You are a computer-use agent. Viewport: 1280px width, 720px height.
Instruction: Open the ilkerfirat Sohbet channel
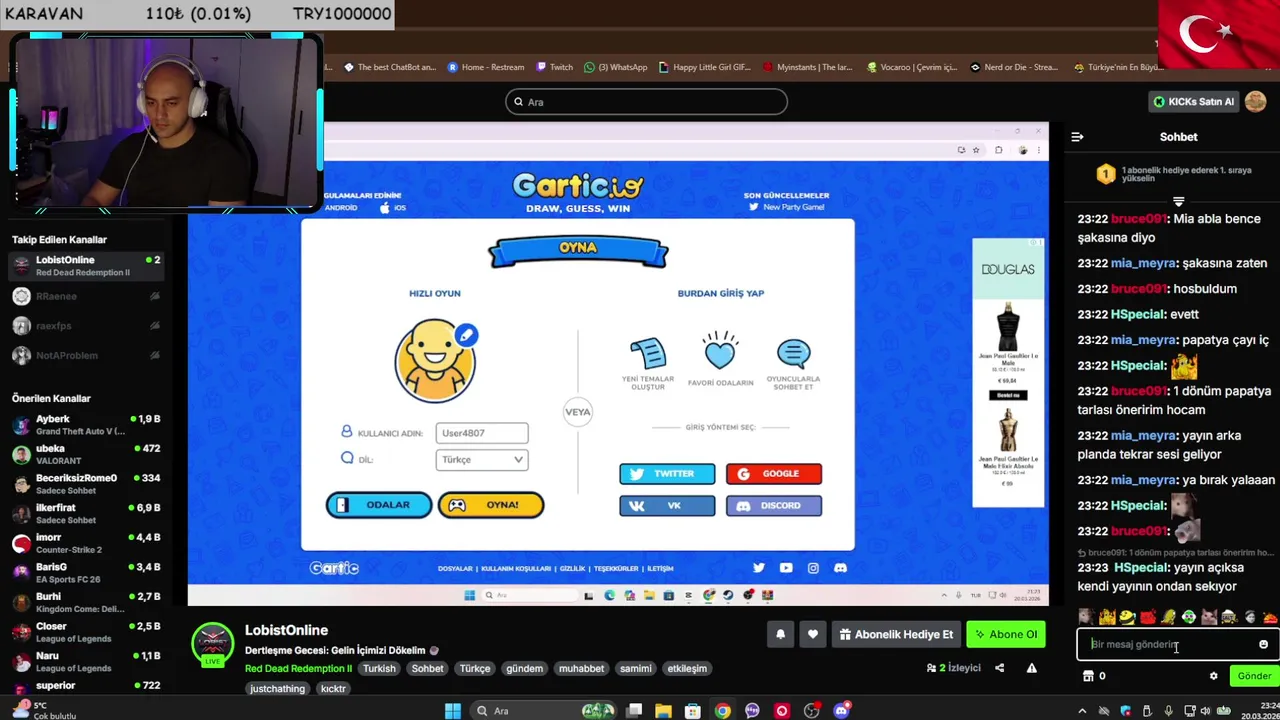(x=86, y=514)
